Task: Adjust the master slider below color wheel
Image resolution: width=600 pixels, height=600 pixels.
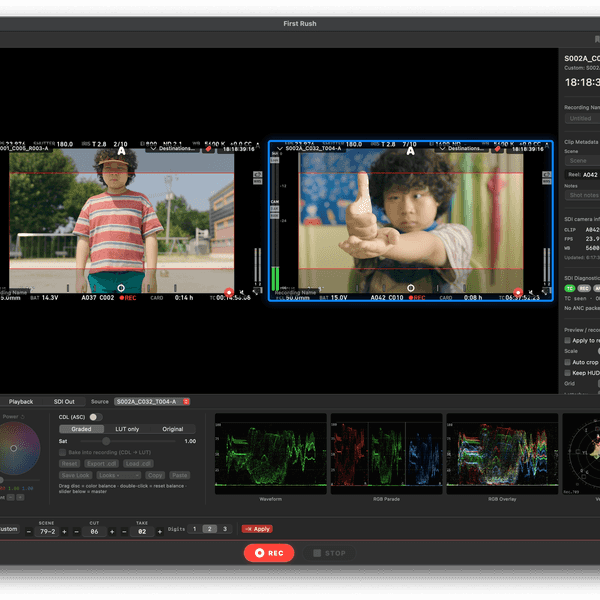Action: tap(19, 480)
